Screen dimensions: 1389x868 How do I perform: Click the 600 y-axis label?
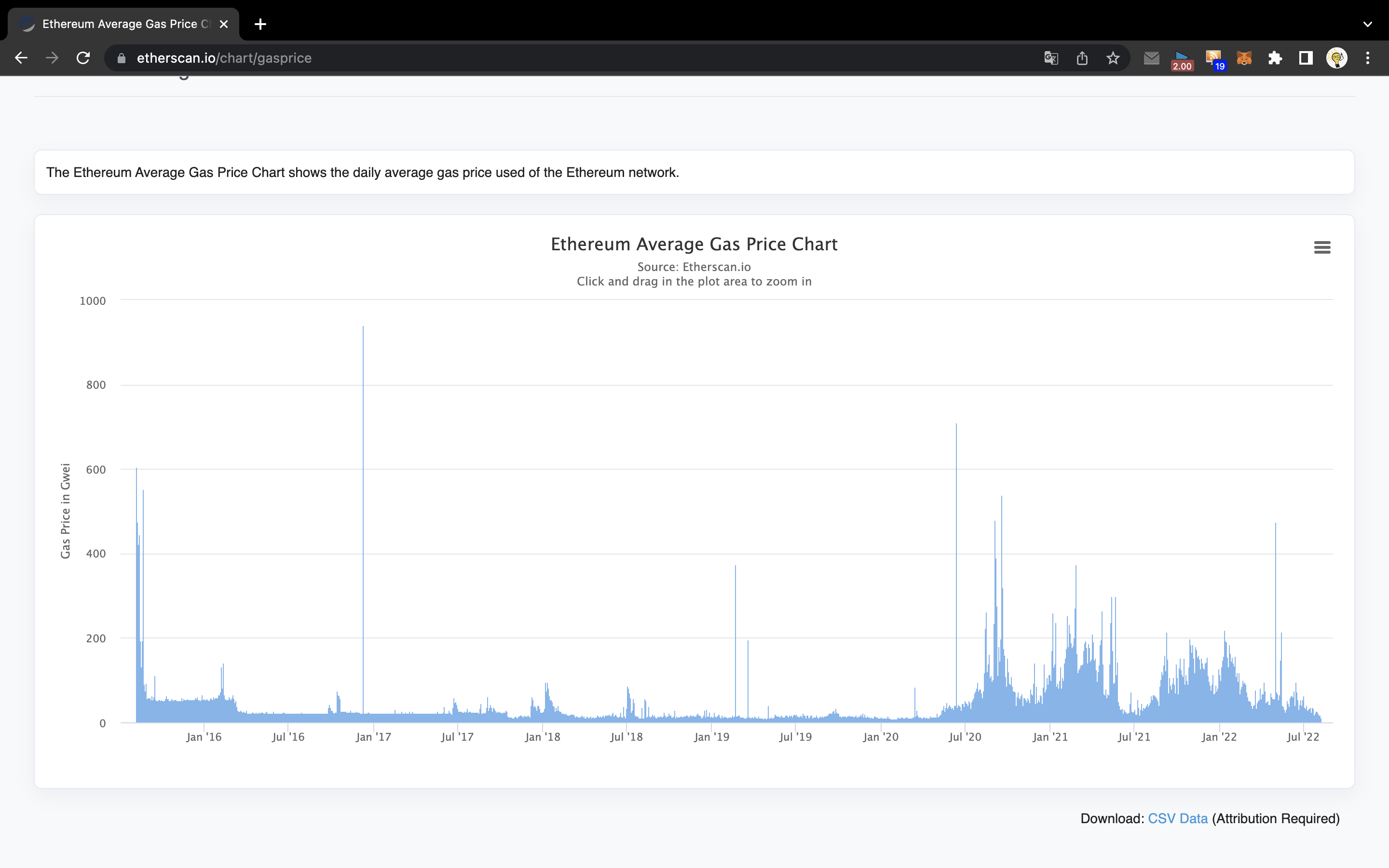(x=96, y=470)
